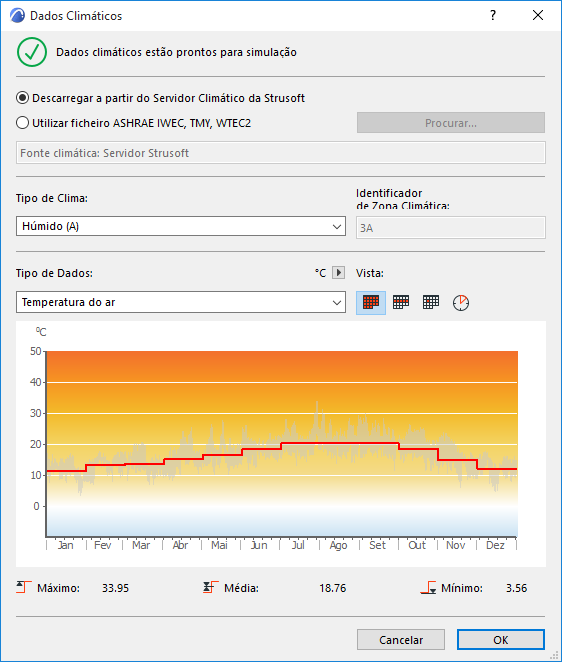562x662 pixels.
Task: Click the Set label on chart axis
Action: coord(377,545)
